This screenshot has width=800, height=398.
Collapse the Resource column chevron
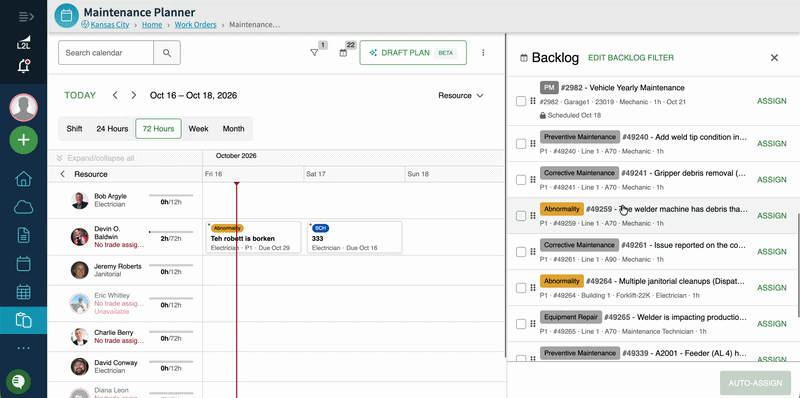(63, 174)
